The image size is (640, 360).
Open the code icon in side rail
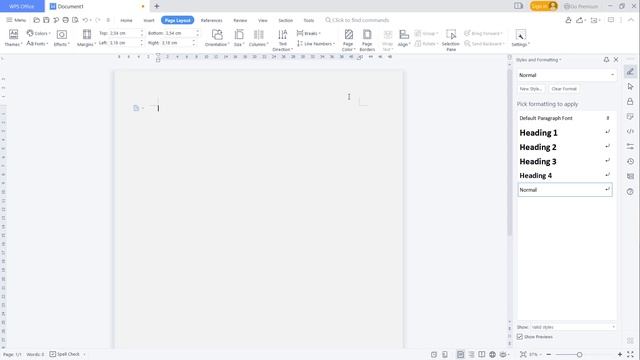(630, 131)
